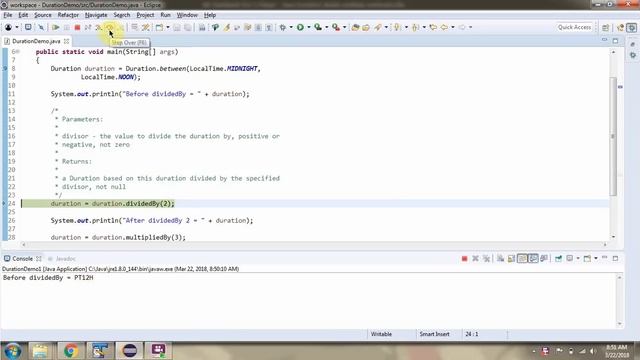Switch to the Javadoc tab
This screenshot has width=640, height=360.
click(x=62, y=259)
